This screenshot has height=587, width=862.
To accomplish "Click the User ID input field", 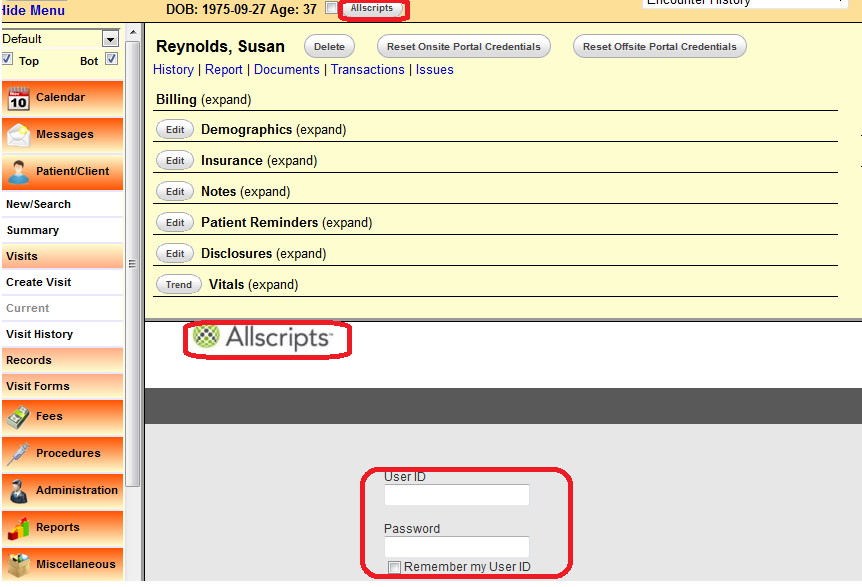I will (456, 496).
